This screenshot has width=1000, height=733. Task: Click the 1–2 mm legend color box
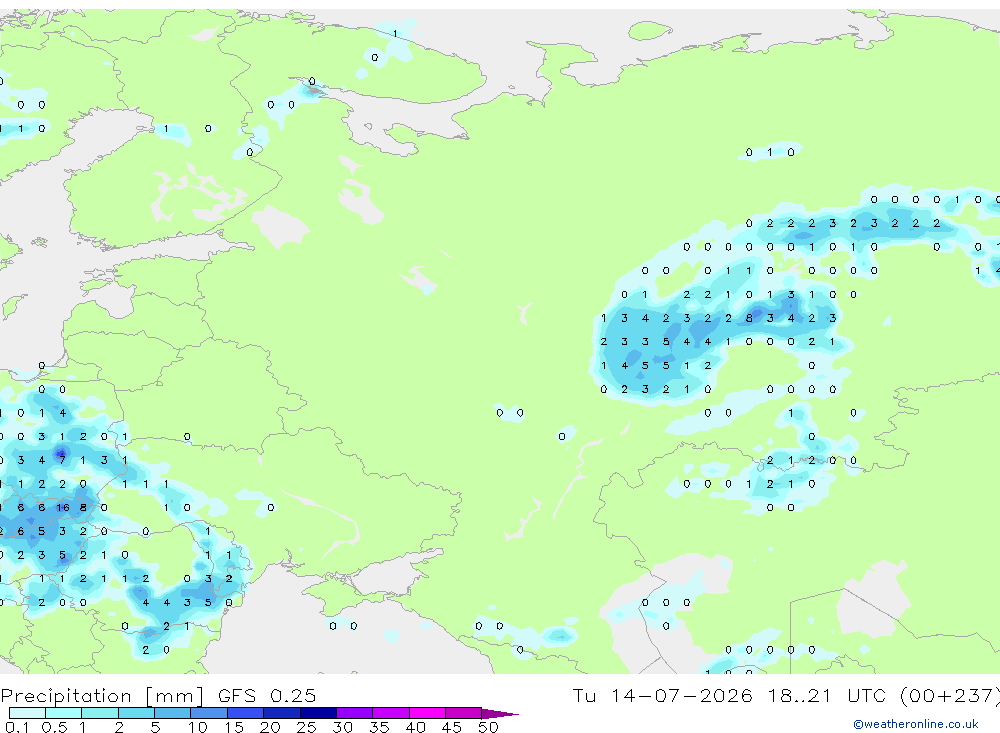[100, 713]
